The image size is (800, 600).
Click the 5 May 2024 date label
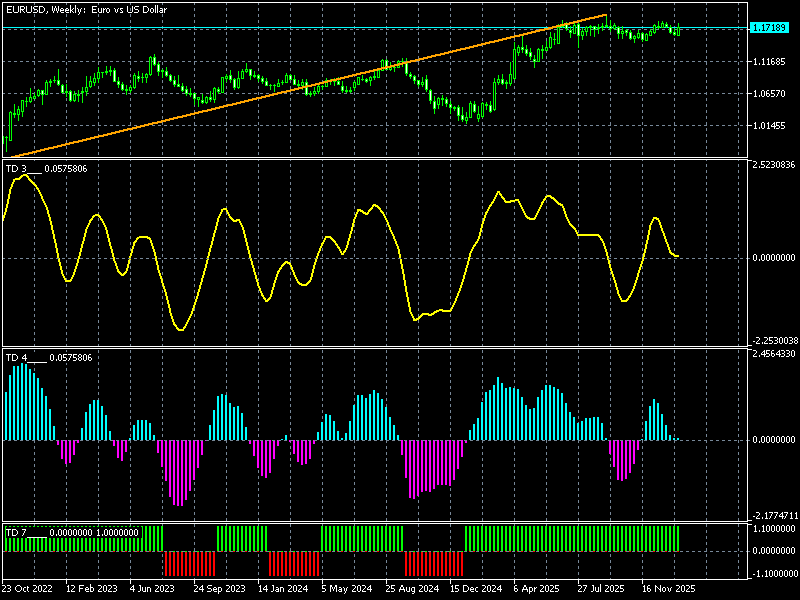(347, 589)
